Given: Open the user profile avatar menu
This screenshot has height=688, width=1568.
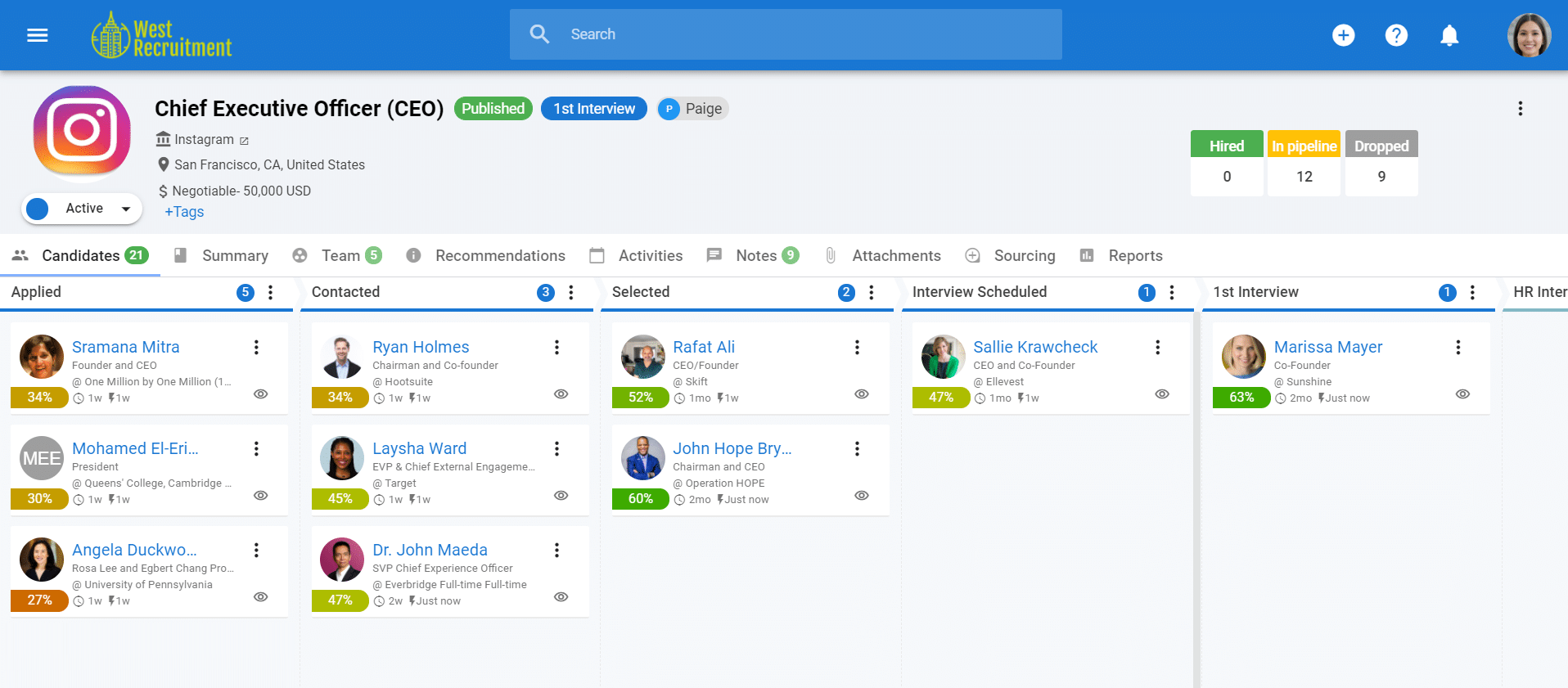Looking at the screenshot, I should pos(1529,35).
